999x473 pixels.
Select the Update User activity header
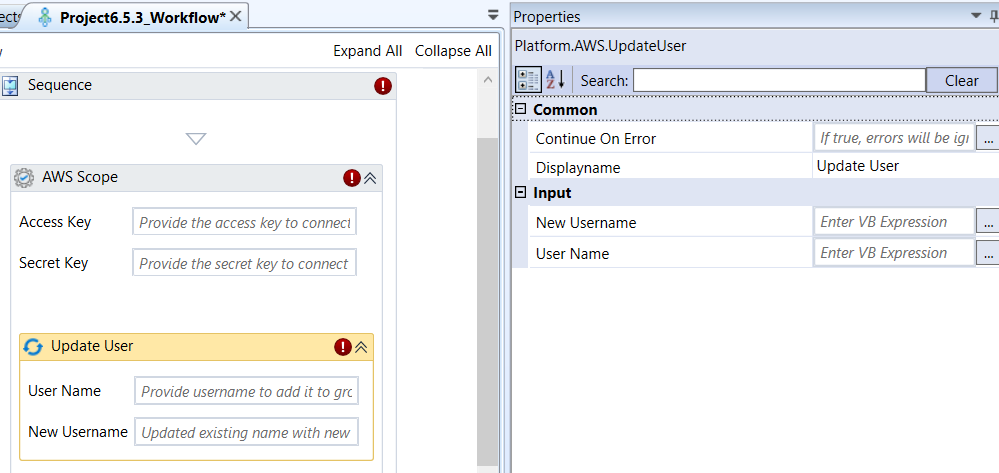[196, 347]
